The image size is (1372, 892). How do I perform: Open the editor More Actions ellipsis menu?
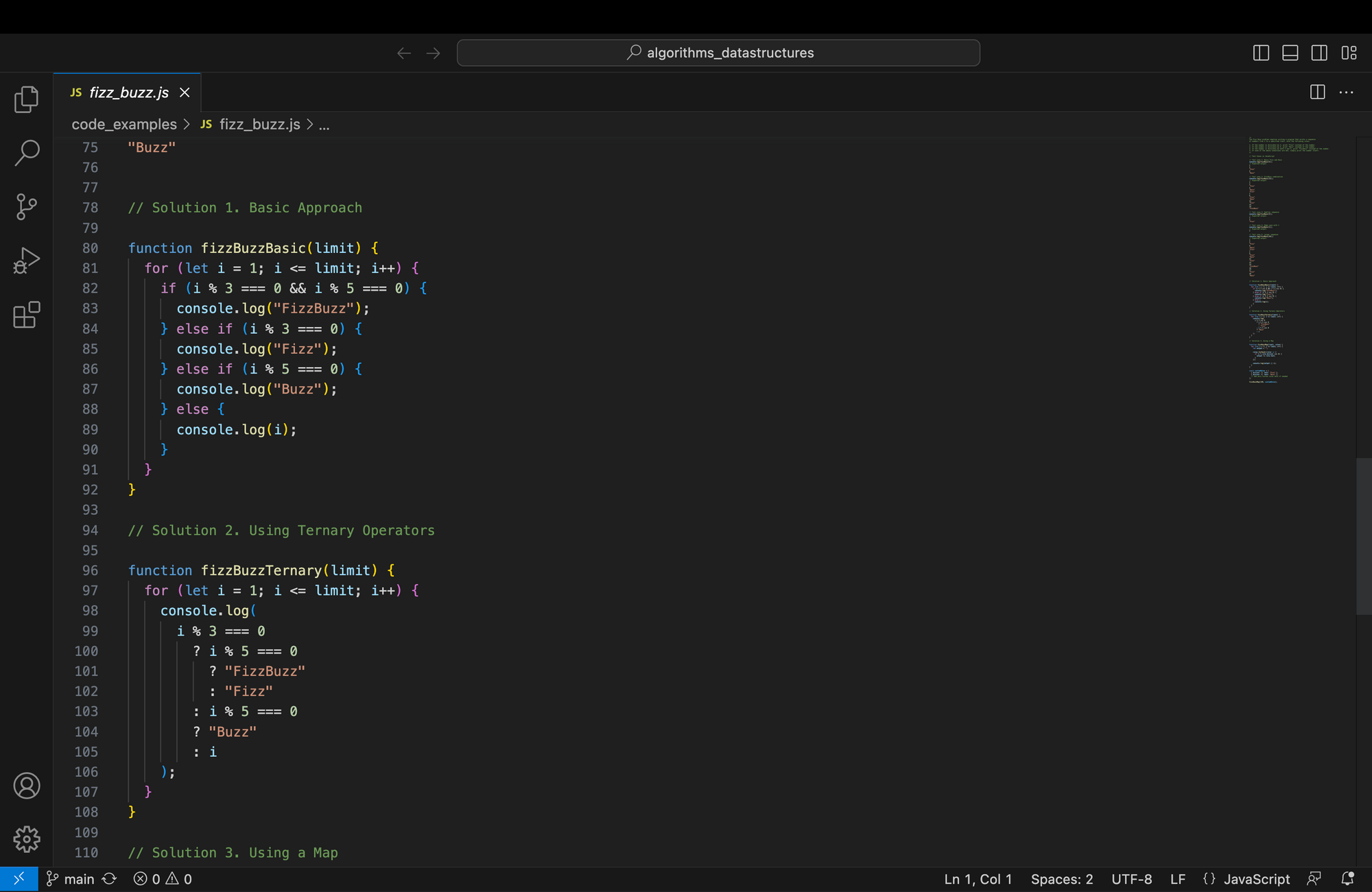pyautogui.click(x=1347, y=92)
